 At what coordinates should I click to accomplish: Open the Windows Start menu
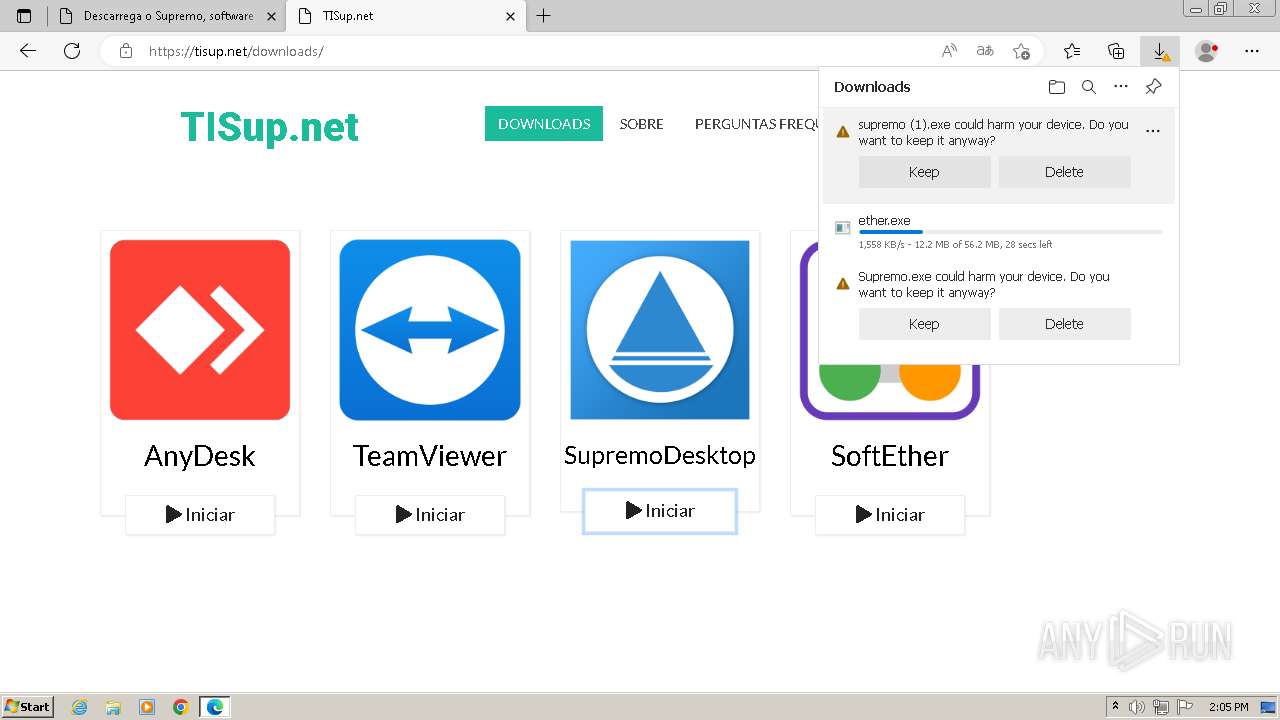point(28,707)
